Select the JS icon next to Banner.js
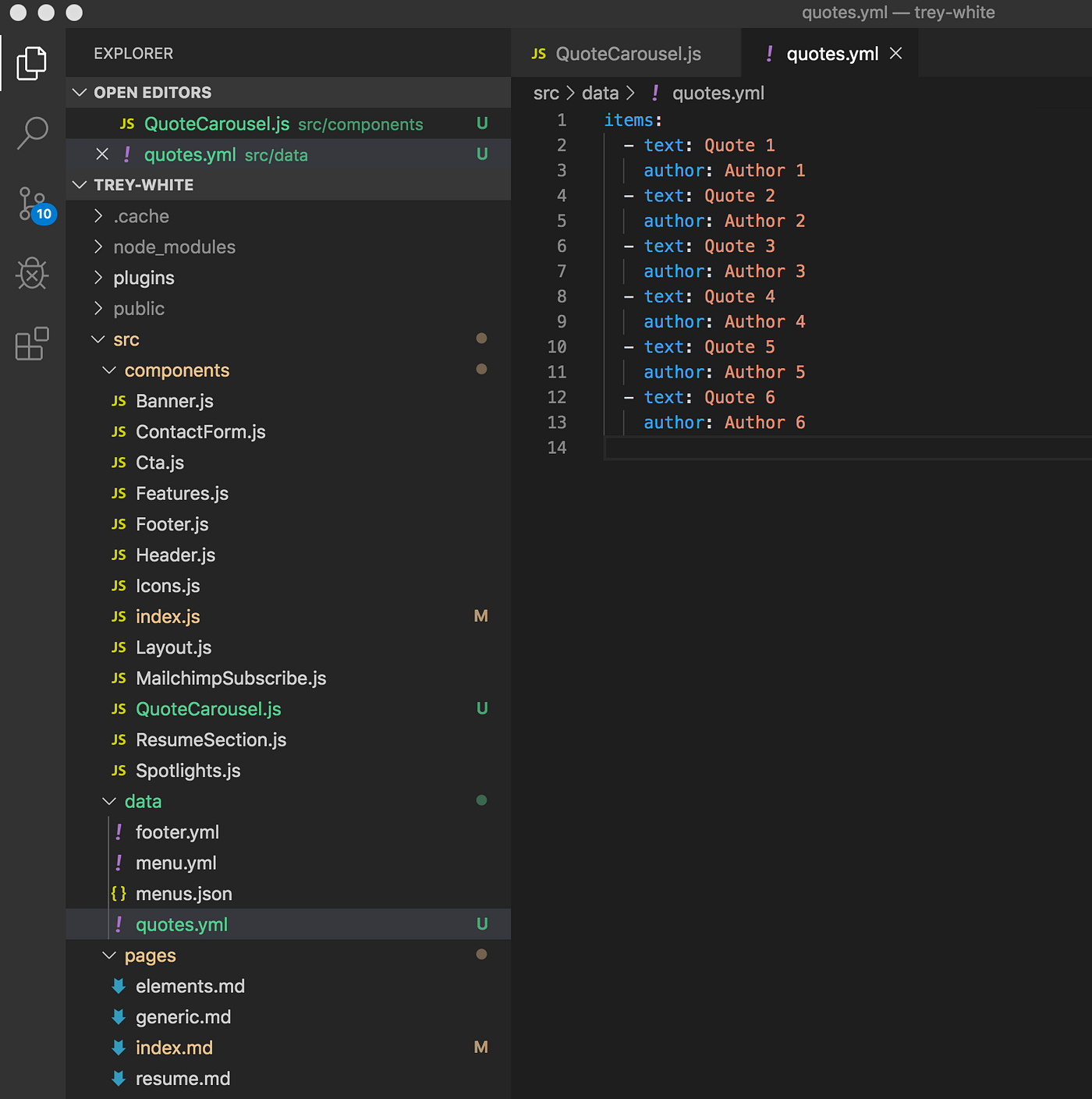The image size is (1092, 1099). pyautogui.click(x=119, y=400)
